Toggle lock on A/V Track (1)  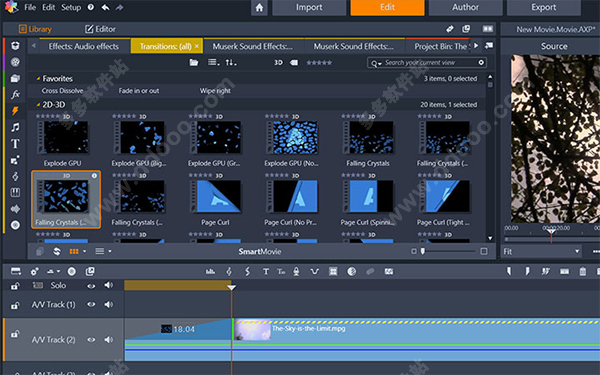click(15, 305)
